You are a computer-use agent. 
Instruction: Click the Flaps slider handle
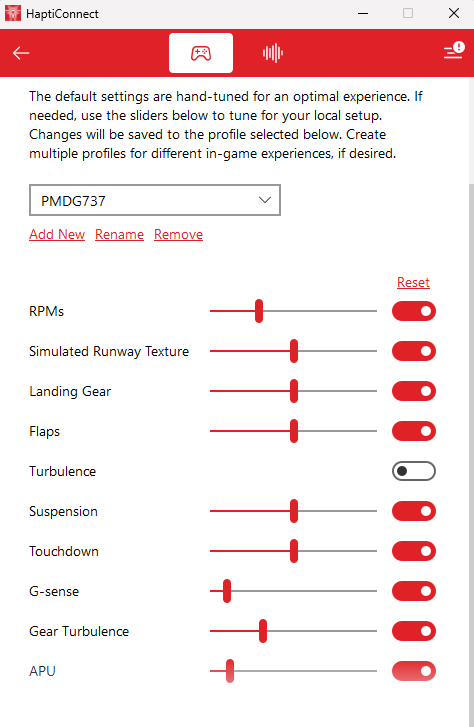click(x=294, y=431)
